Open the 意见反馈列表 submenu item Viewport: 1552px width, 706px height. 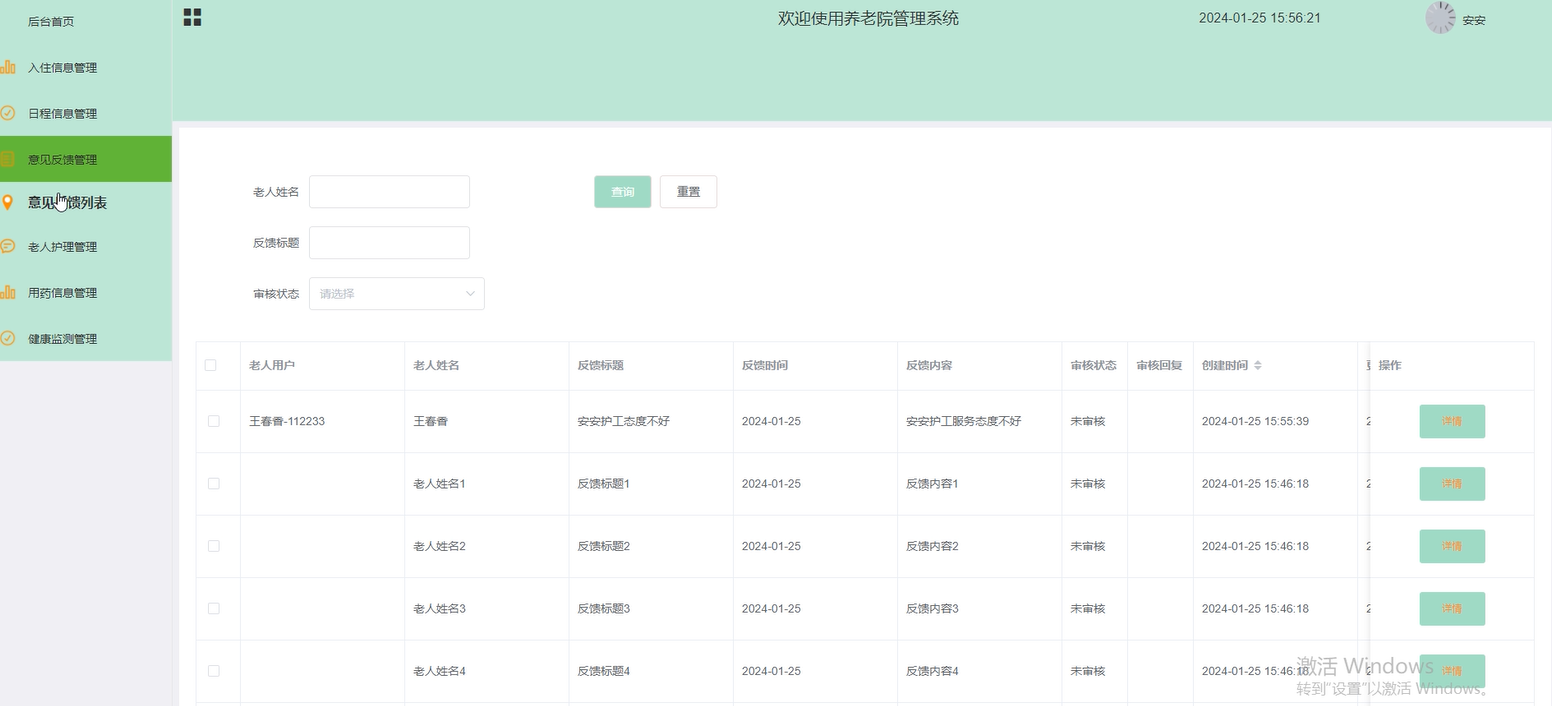coord(86,203)
